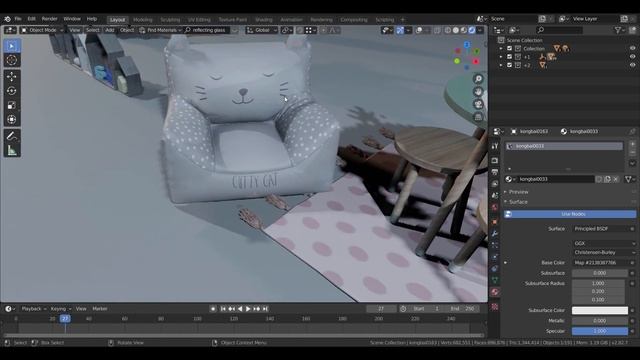Screen dimensions: 640x360
Task: Open the Object properties tab
Action: [x=495, y=222]
